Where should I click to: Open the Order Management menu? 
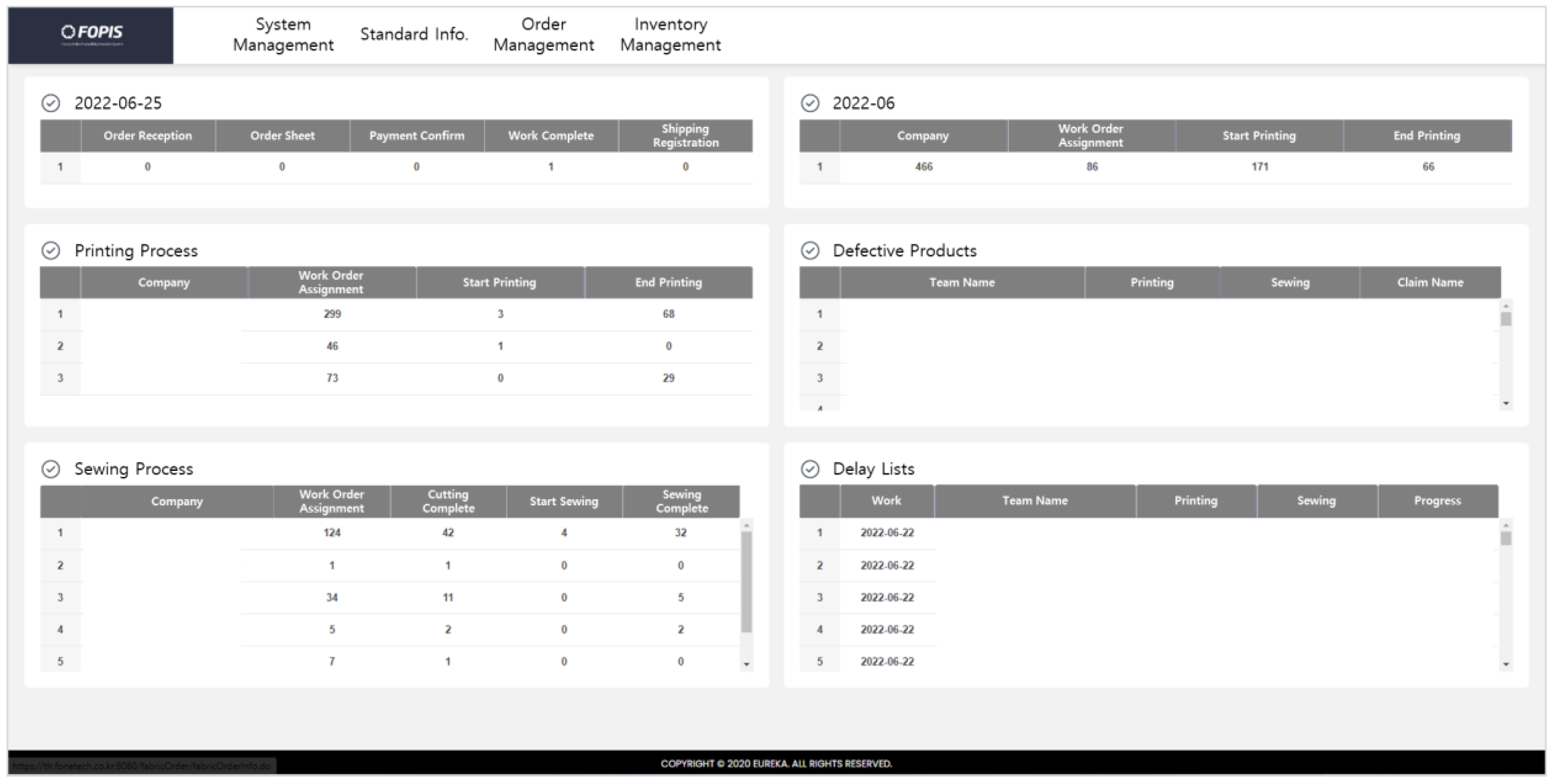543,34
